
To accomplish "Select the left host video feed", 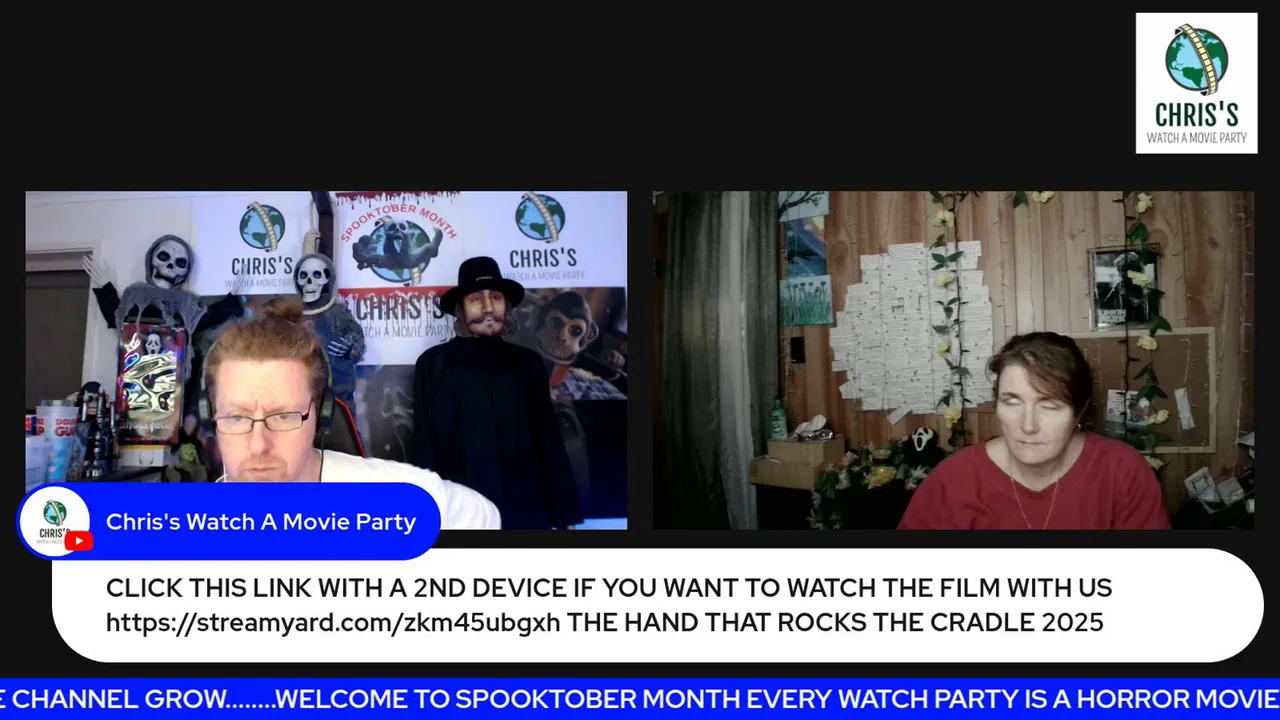I will pyautogui.click(x=326, y=360).
